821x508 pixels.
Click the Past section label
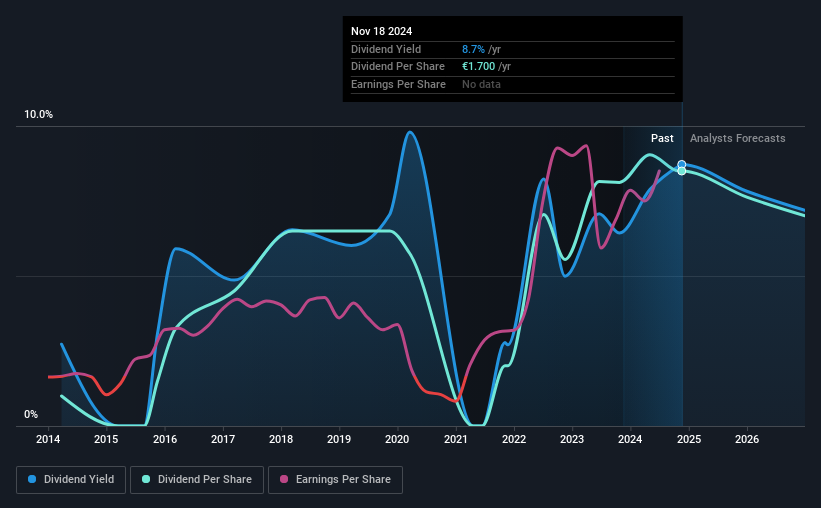[x=662, y=138]
